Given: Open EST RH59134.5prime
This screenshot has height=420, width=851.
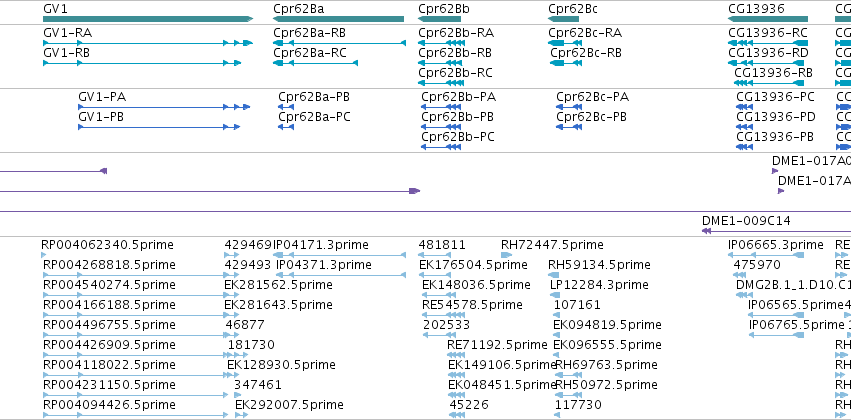Looking at the screenshot, I should tap(599, 265).
